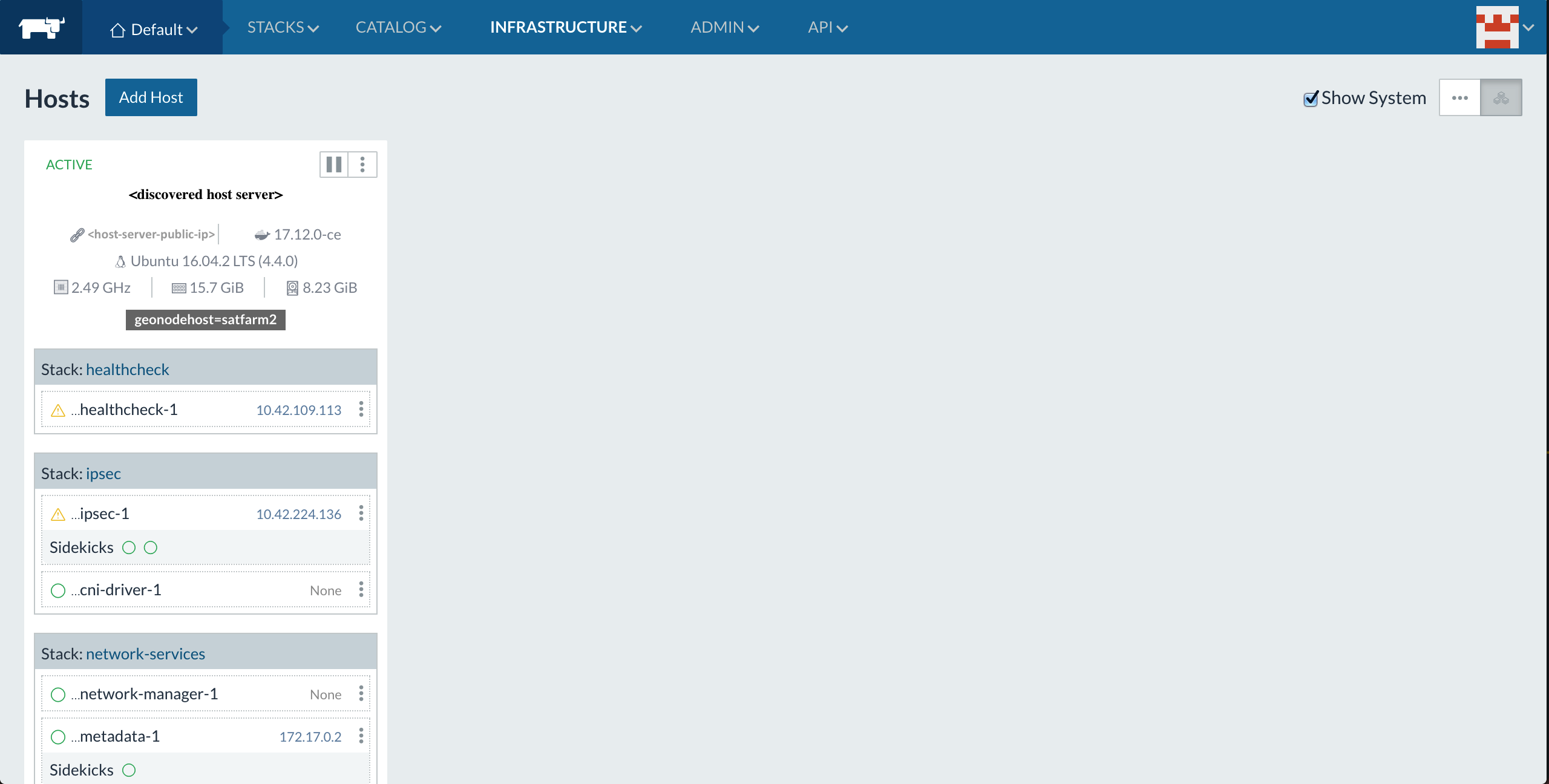Click the 8.23 GiB disk icon
The image size is (1549, 784).
point(292,288)
